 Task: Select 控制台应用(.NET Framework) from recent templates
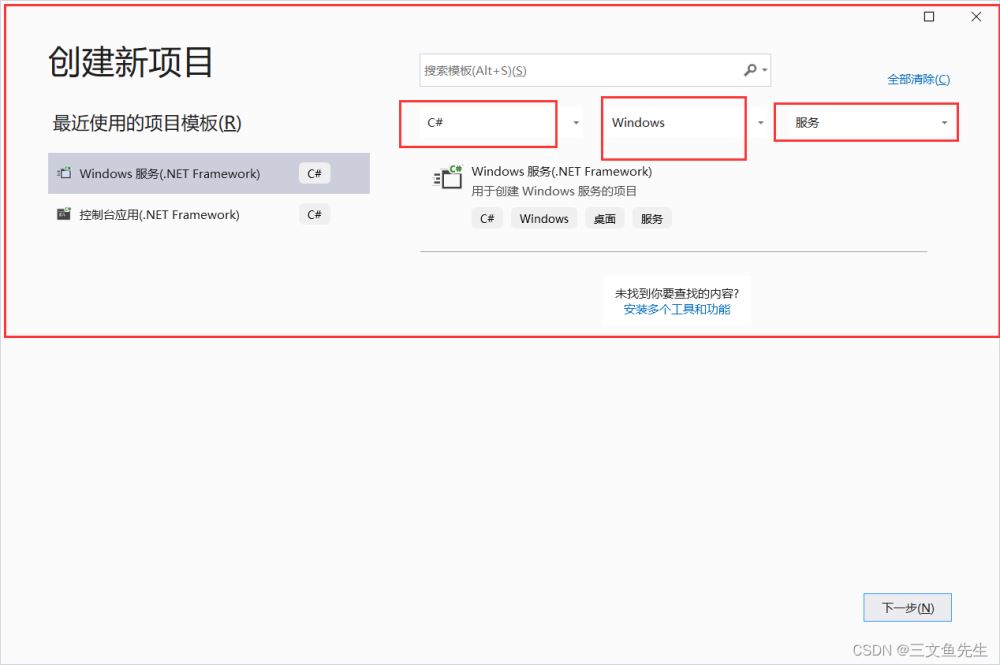[160, 214]
